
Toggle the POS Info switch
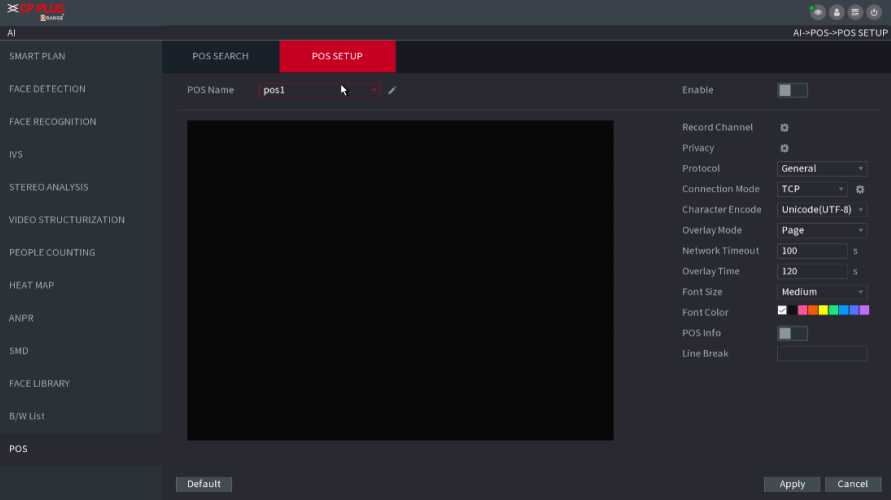point(791,333)
